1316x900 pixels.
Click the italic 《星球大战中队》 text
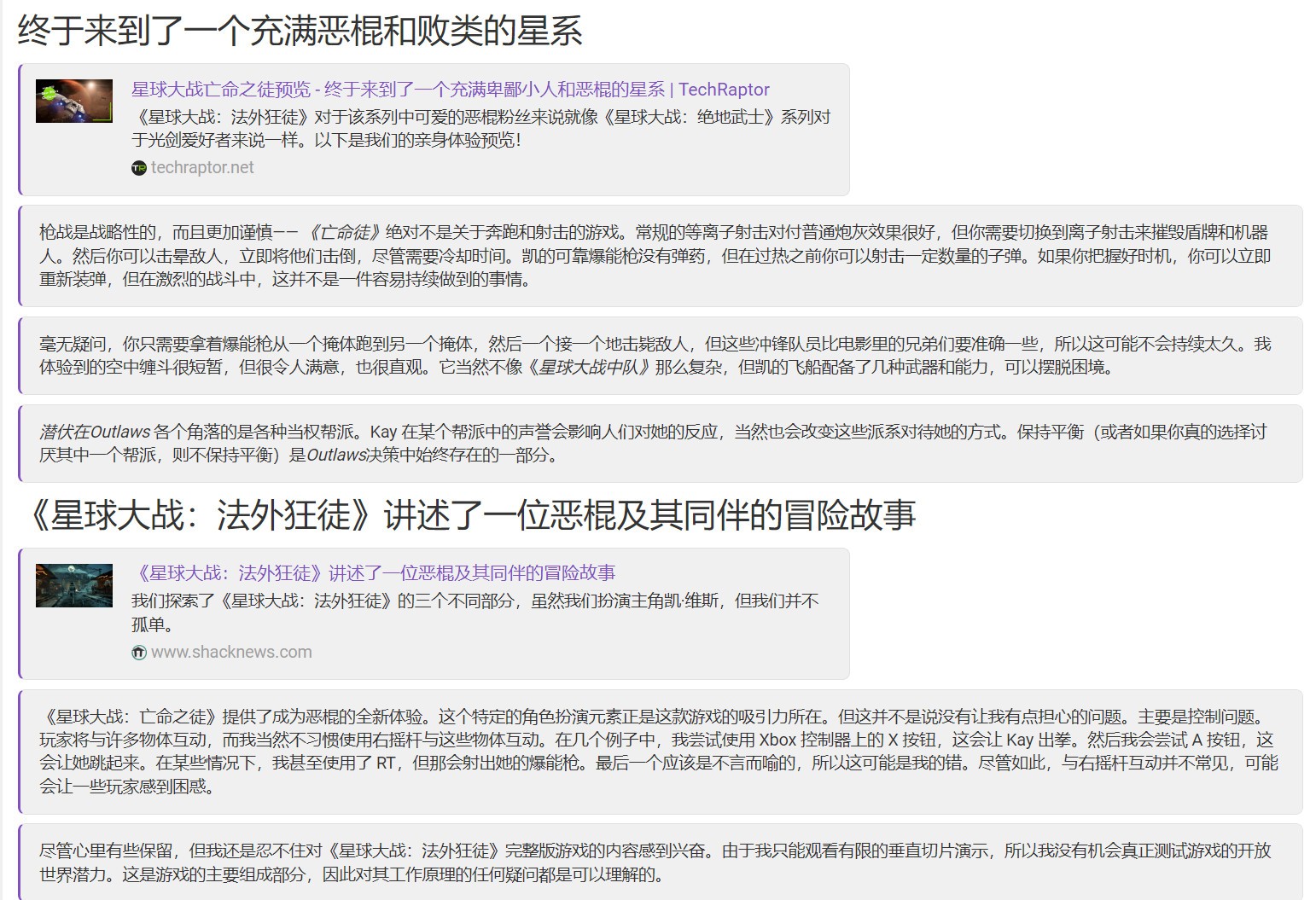589,368
